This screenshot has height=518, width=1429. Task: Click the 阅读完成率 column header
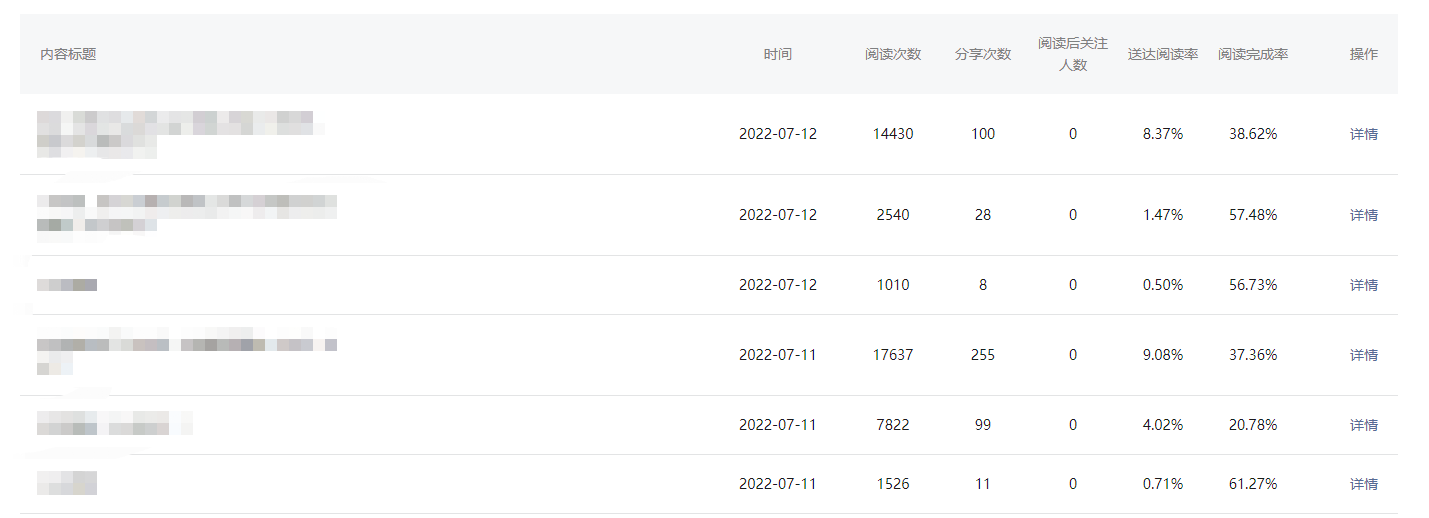1253,54
